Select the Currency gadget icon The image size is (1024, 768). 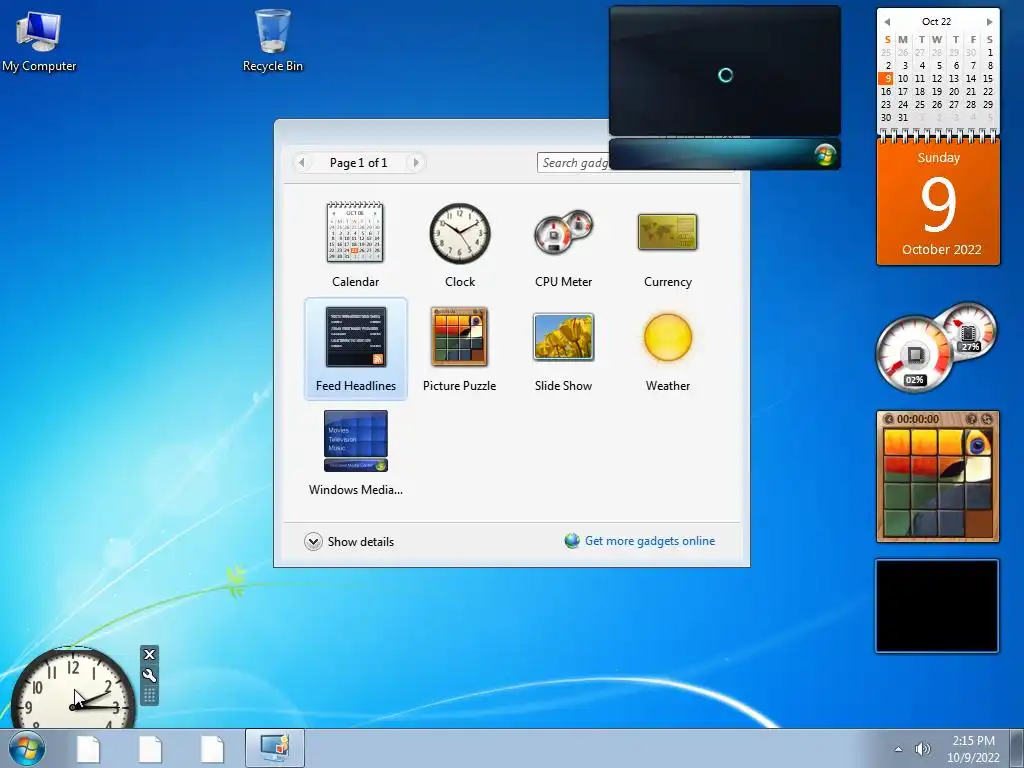(x=667, y=232)
